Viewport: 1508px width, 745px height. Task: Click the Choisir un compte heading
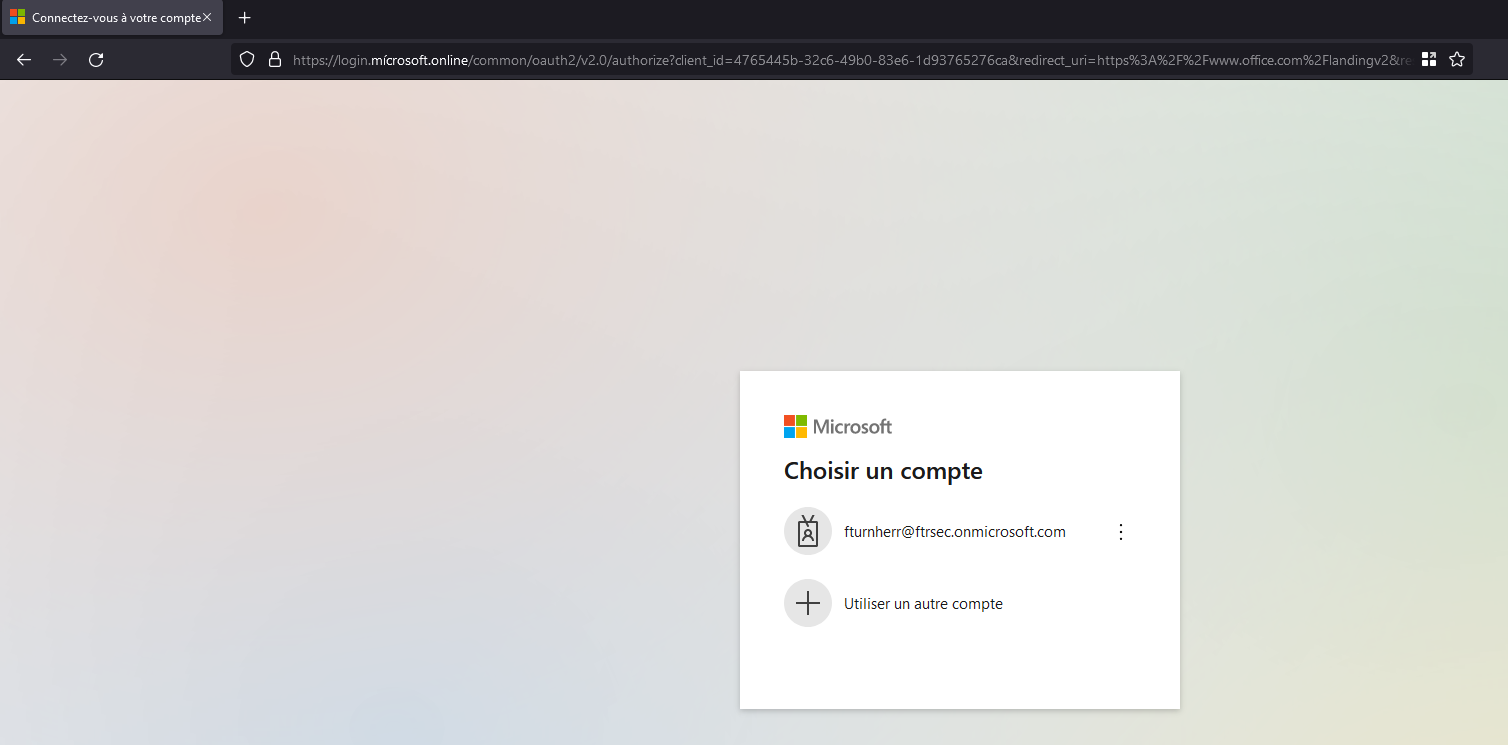tap(883, 471)
